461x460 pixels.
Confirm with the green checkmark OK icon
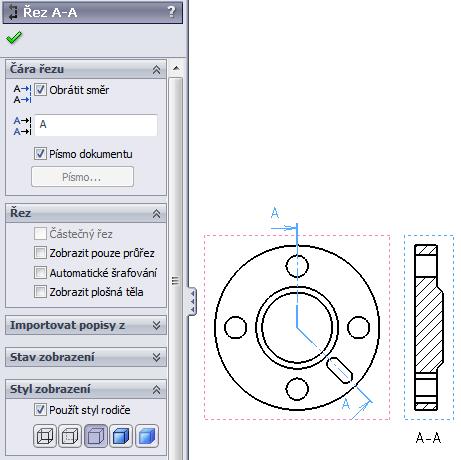(x=14, y=38)
